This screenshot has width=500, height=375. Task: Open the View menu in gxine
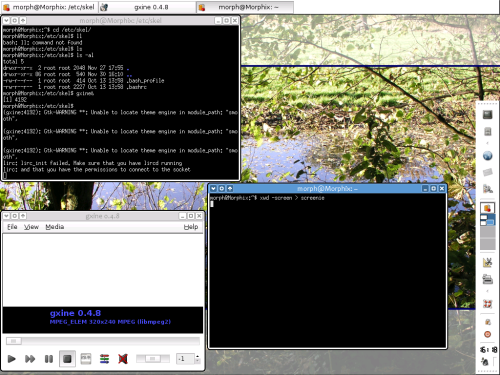click(x=31, y=227)
